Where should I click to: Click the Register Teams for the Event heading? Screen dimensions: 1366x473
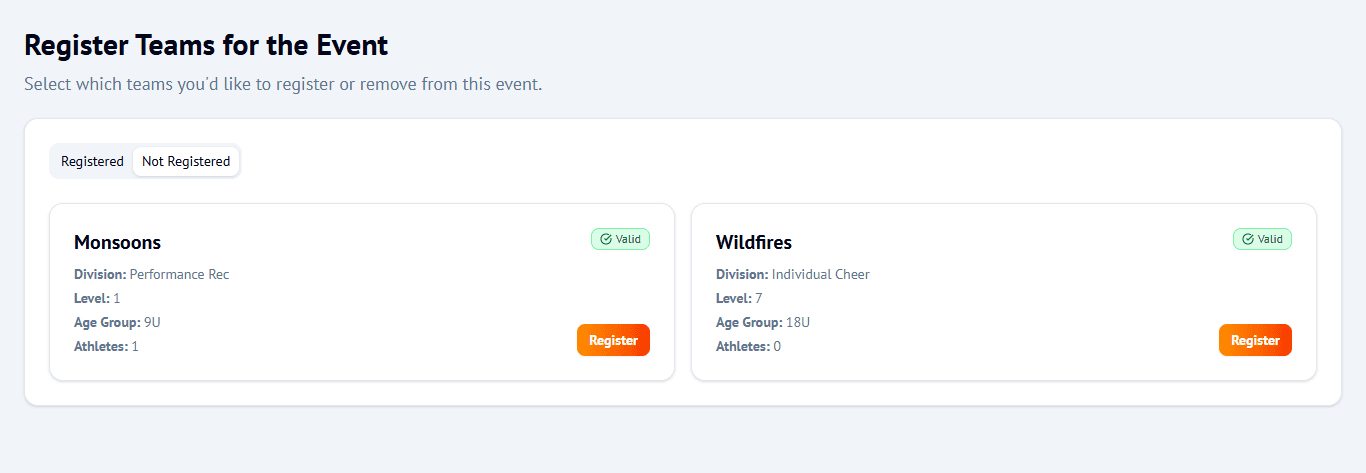[206, 45]
